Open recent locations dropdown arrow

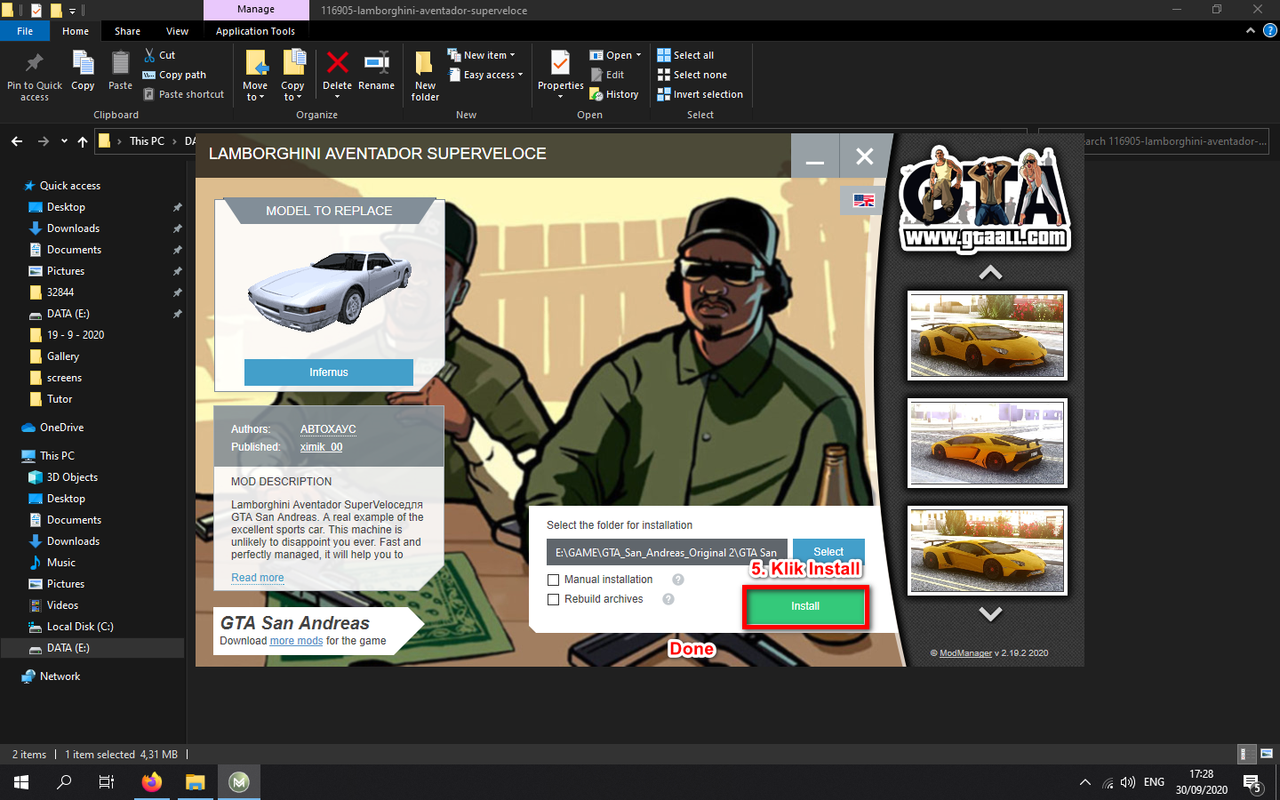[64, 141]
